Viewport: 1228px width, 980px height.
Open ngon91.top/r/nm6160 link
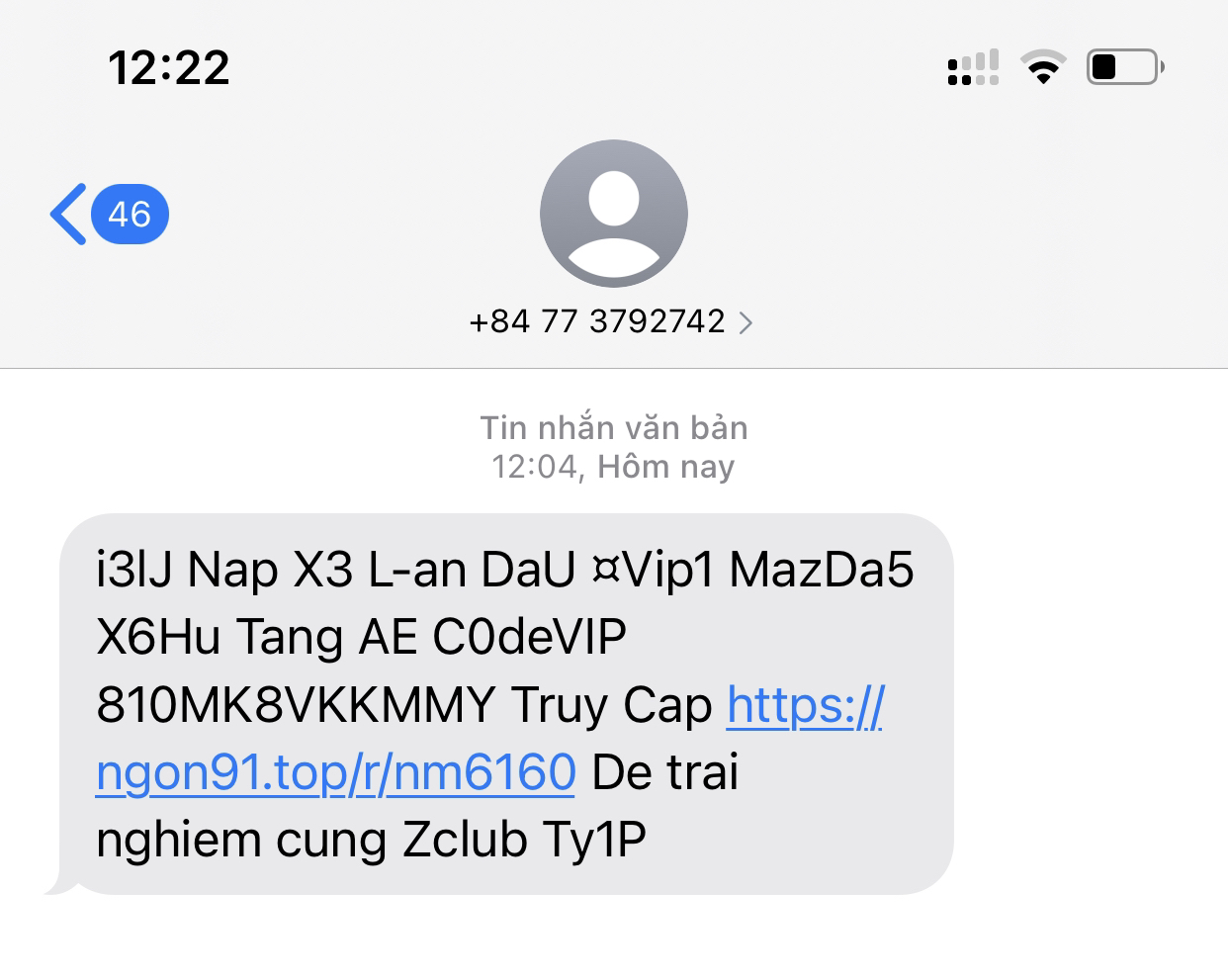click(336, 772)
